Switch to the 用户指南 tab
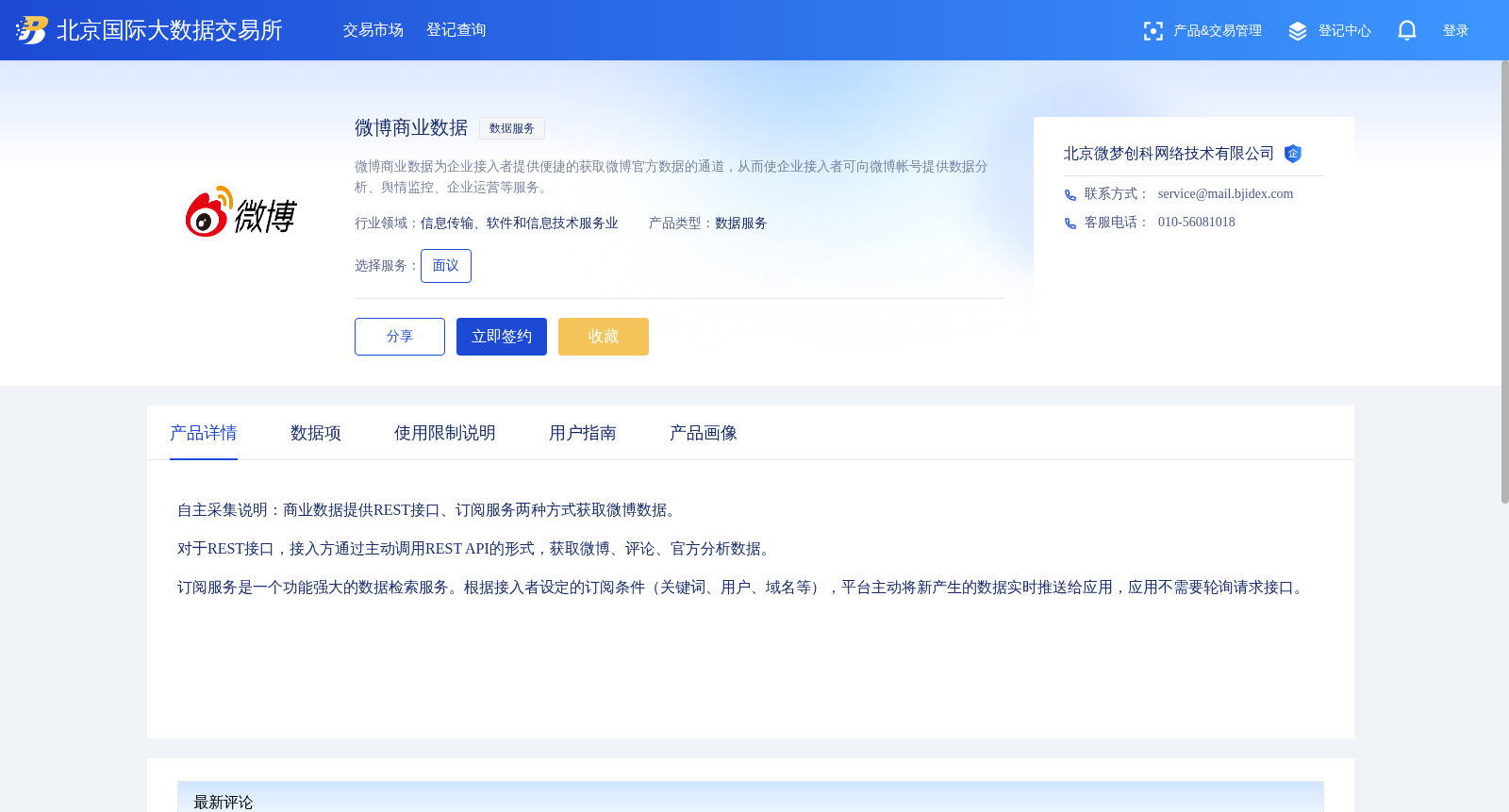1509x812 pixels. click(583, 433)
